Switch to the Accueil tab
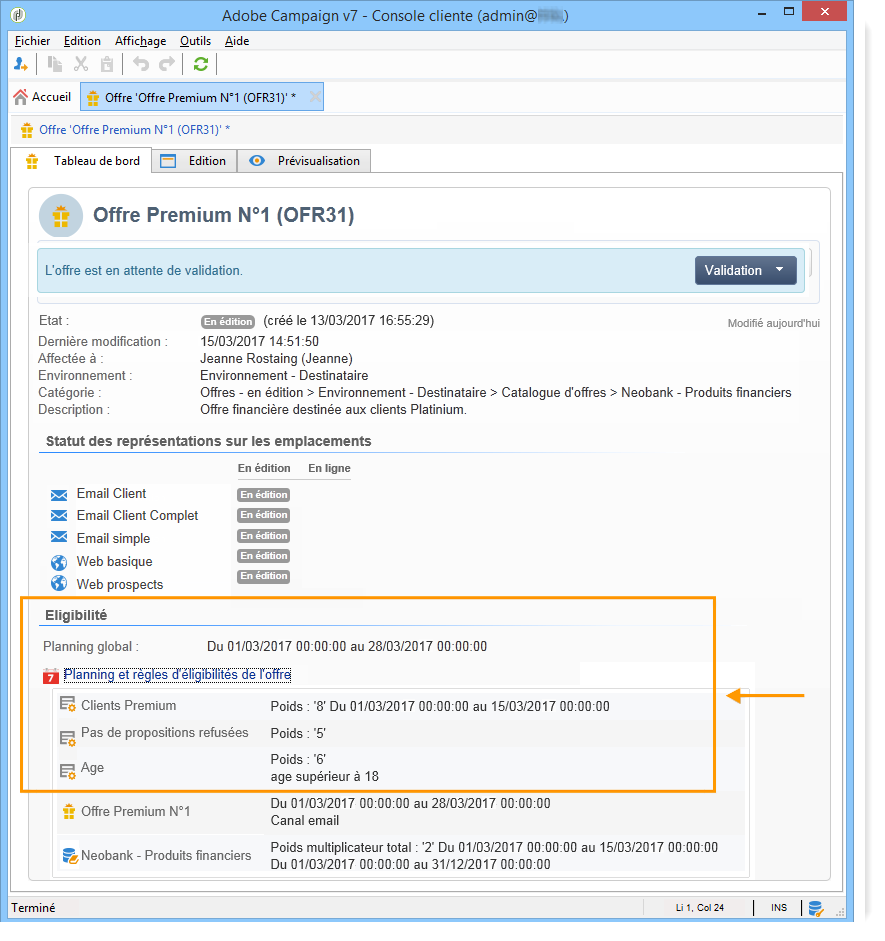The height and width of the screenshot is (941, 885). click(x=43, y=97)
